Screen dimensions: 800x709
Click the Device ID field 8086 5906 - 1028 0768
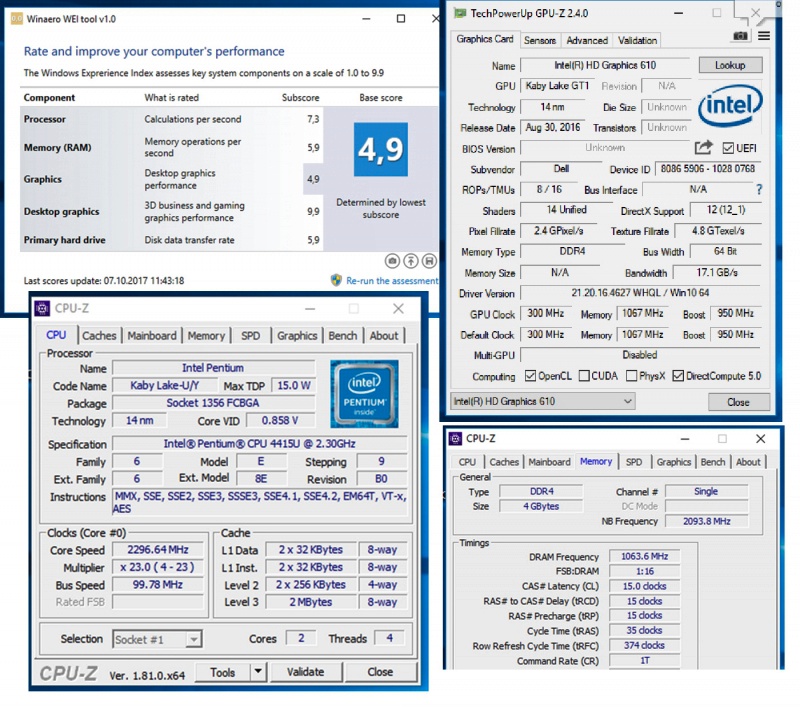click(x=708, y=169)
